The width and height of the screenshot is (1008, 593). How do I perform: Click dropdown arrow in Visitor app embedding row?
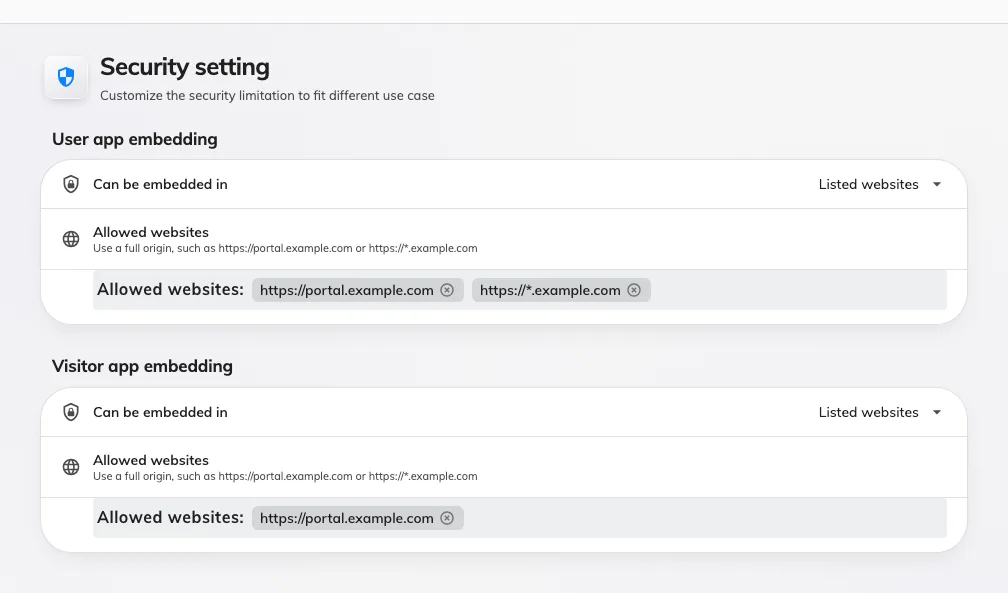click(937, 412)
